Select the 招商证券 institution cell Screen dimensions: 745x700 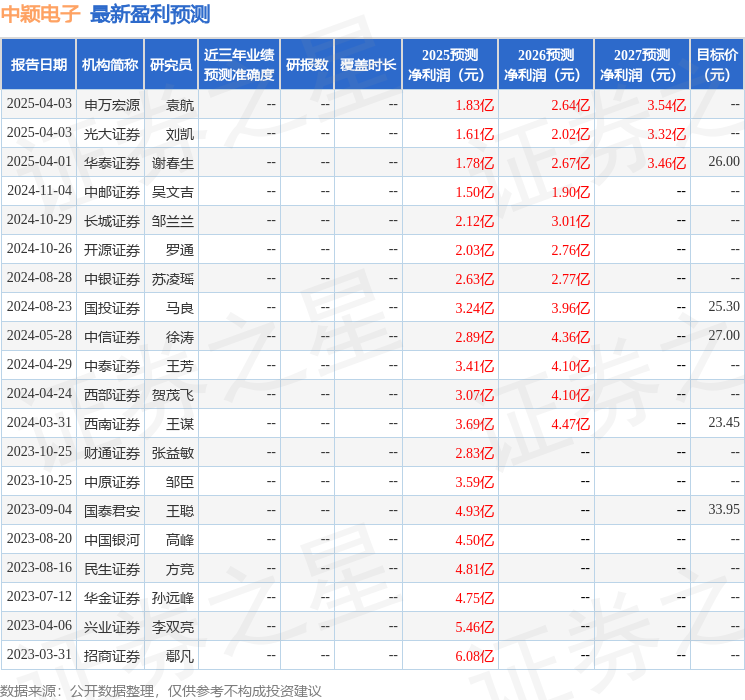(x=112, y=656)
